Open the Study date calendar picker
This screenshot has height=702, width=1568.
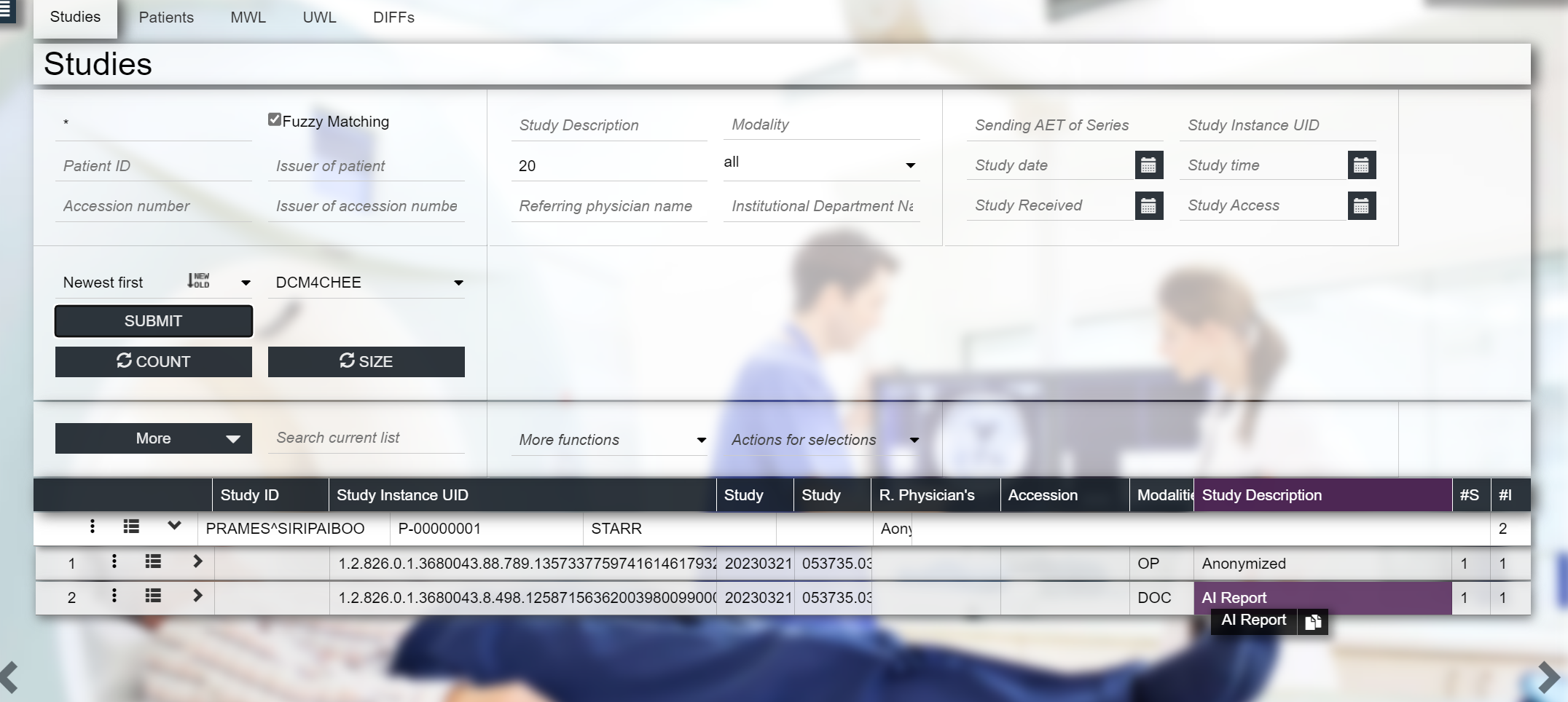[x=1148, y=165]
